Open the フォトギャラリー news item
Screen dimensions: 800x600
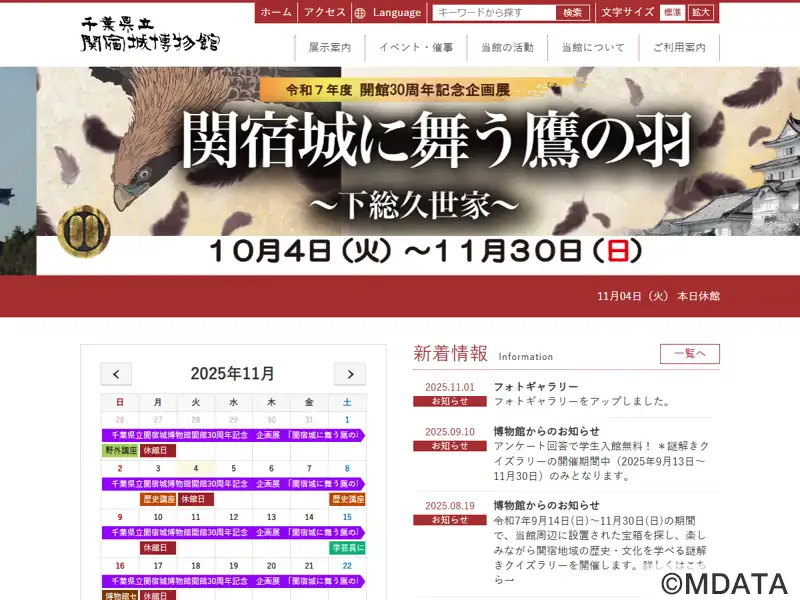coord(536,387)
